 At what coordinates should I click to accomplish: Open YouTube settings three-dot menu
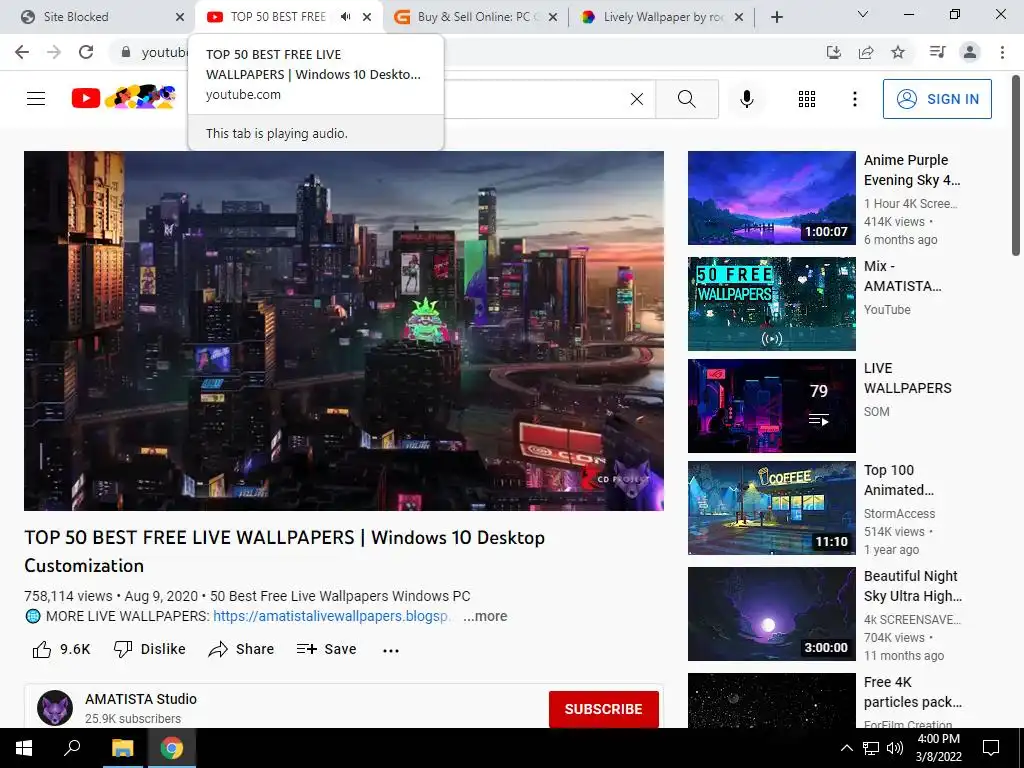[854, 99]
